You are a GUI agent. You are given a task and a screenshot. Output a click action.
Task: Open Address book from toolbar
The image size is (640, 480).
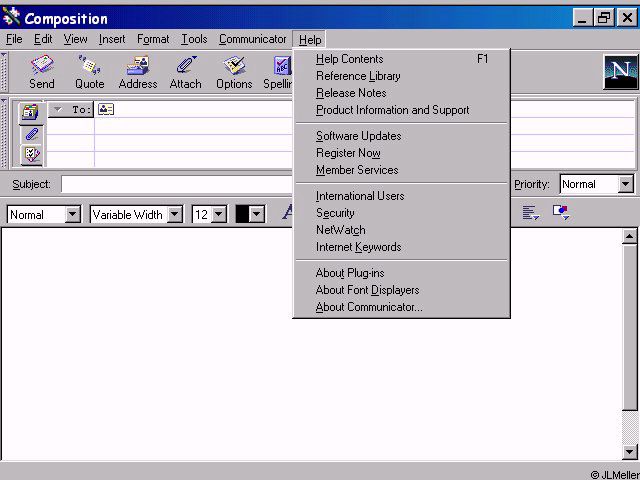point(138,72)
